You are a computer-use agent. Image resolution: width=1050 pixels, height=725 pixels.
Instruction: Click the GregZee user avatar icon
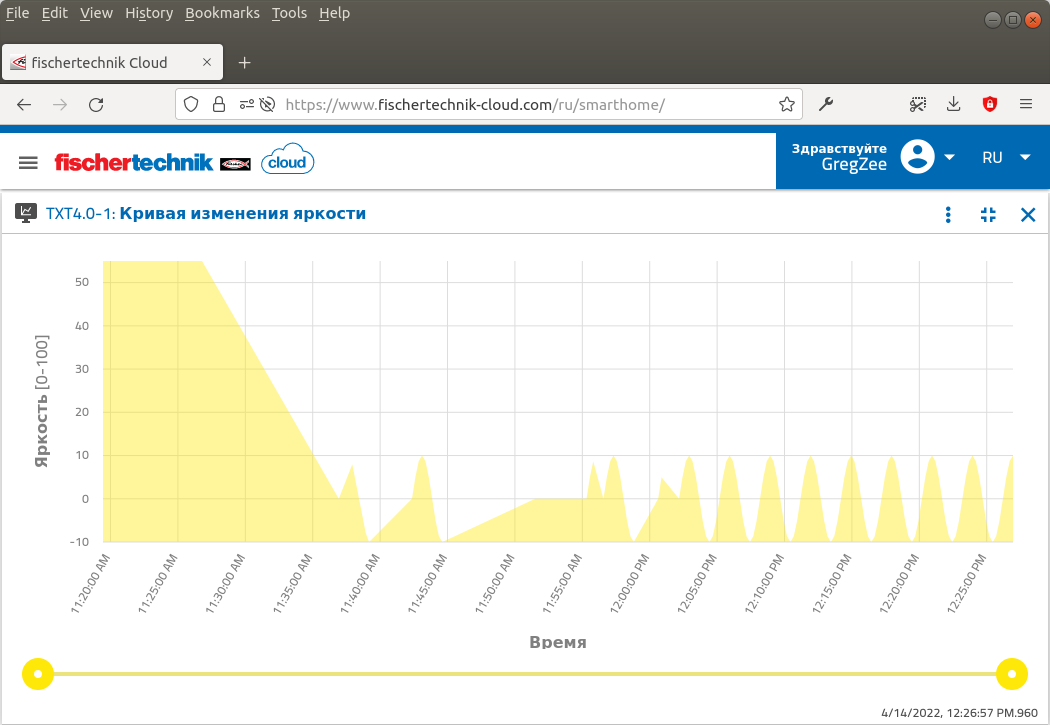point(917,157)
